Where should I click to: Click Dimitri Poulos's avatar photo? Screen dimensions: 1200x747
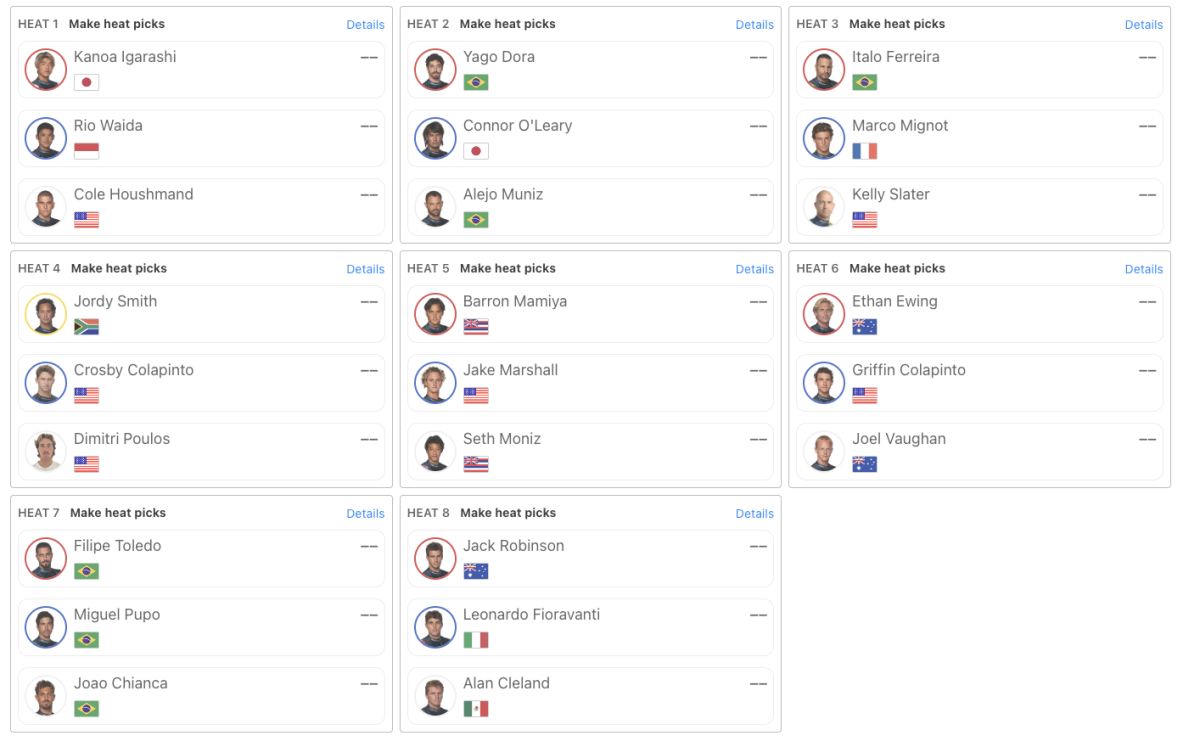click(45, 452)
